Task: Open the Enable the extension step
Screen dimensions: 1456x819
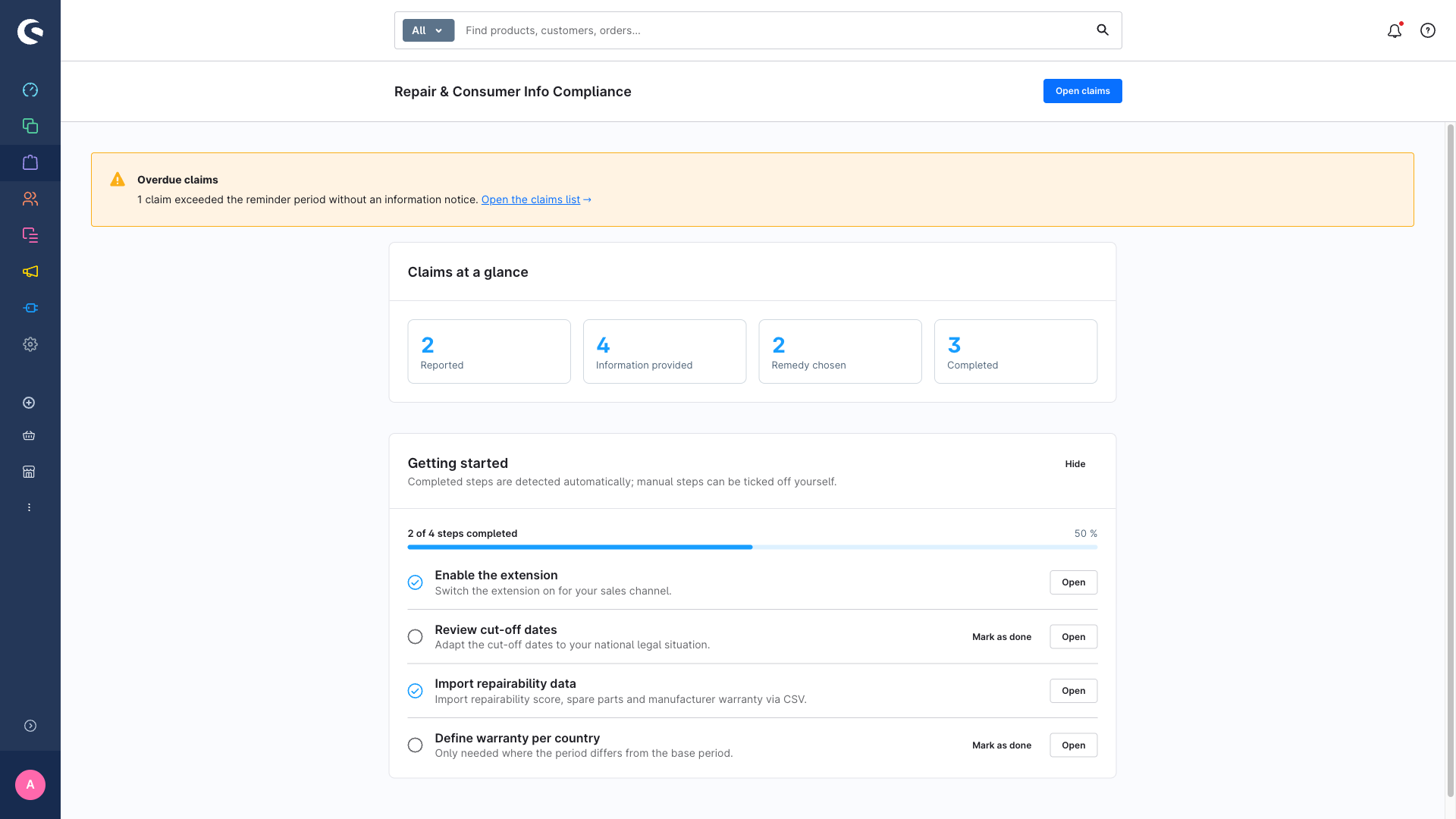Action: (1073, 582)
